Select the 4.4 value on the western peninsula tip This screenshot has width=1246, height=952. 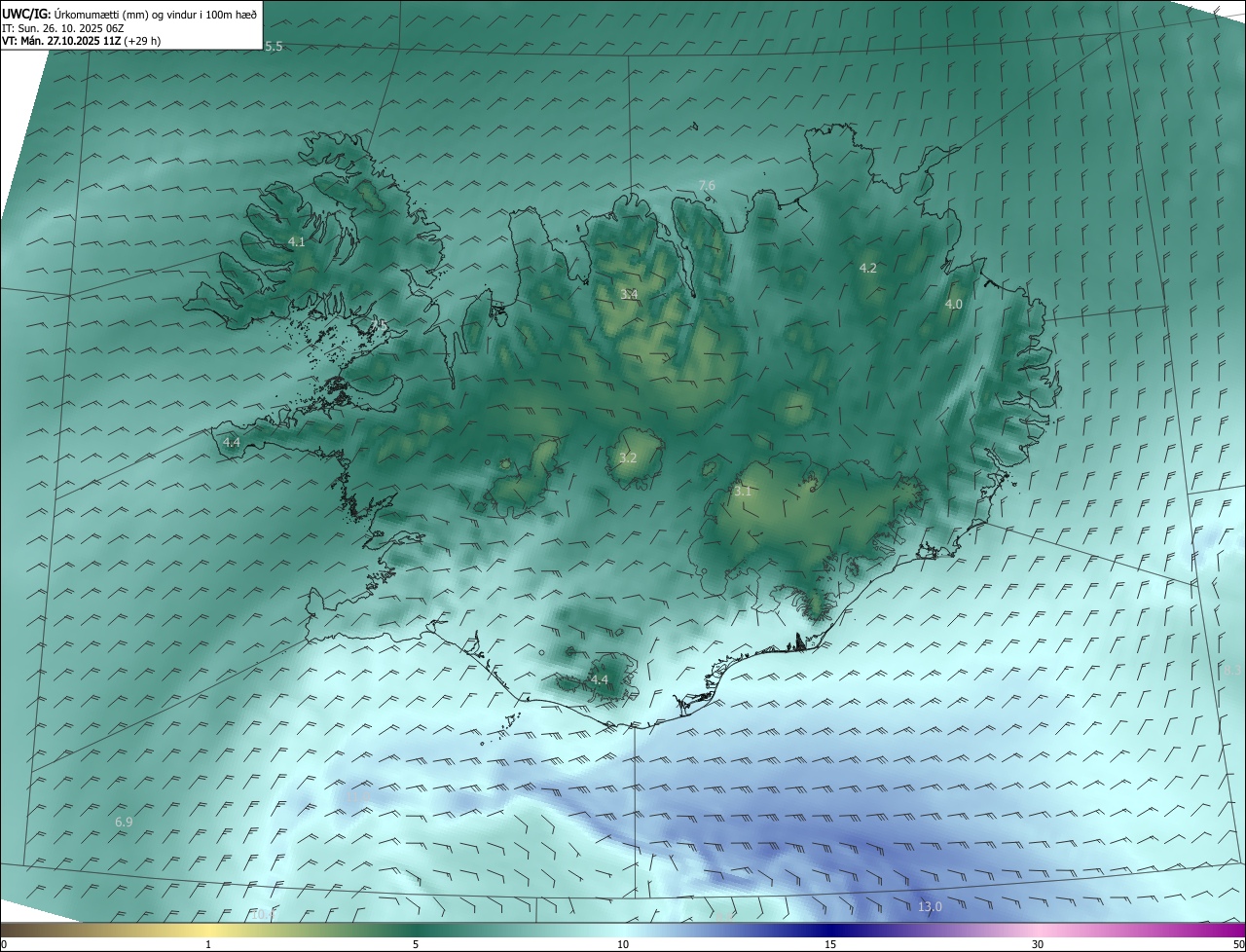point(232,442)
